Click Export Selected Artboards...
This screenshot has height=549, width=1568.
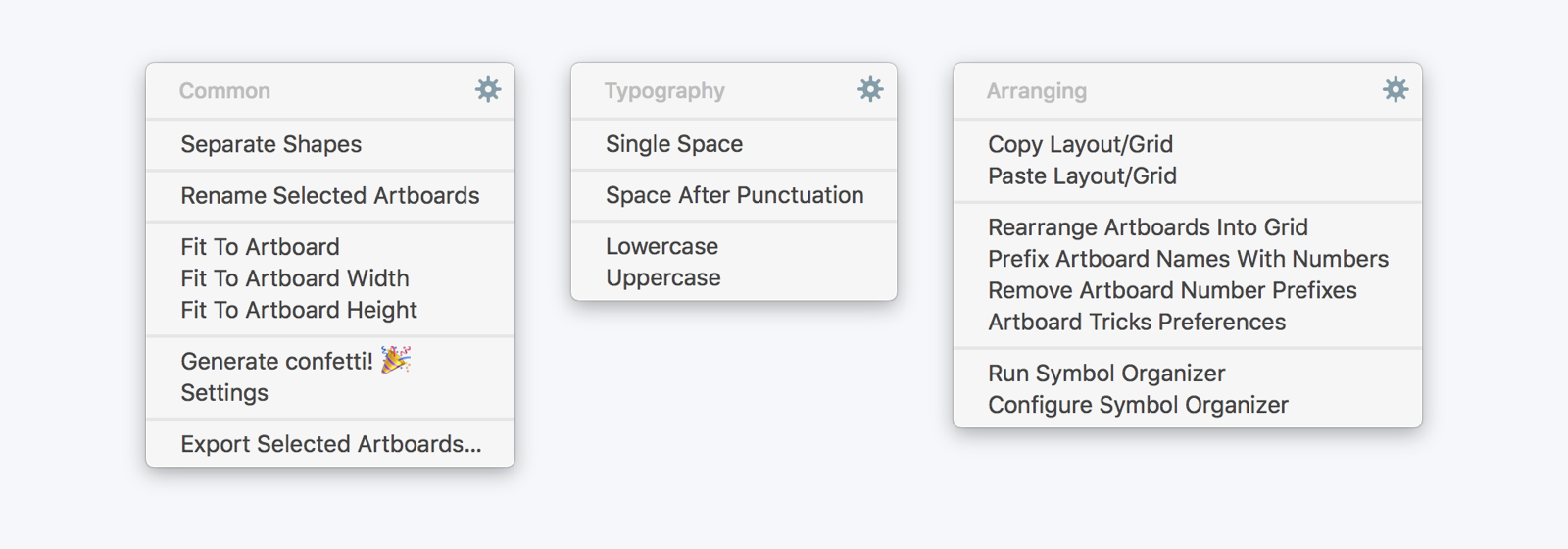331,444
